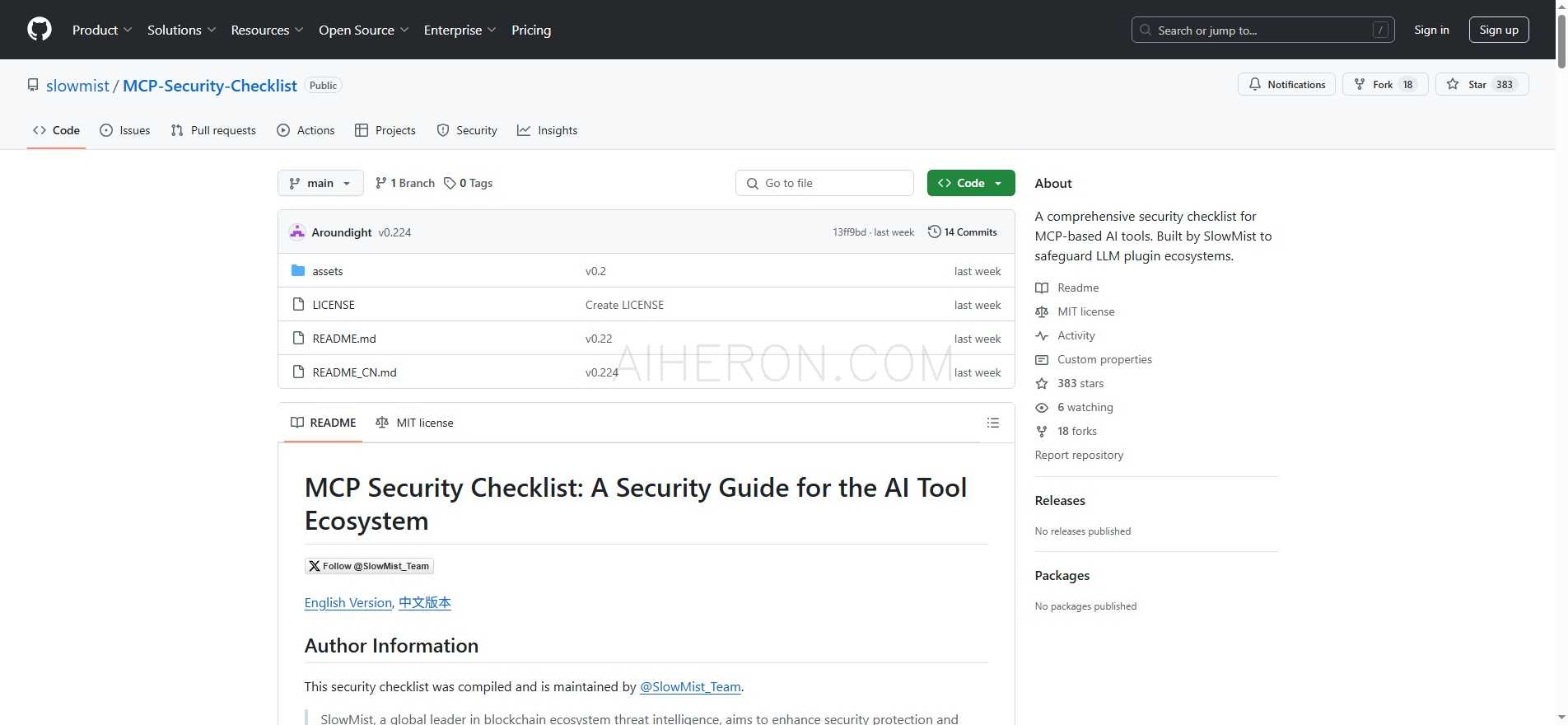Click the fork icon beside 18 forks
This screenshot has height=725, width=1568.
pos(1042,432)
